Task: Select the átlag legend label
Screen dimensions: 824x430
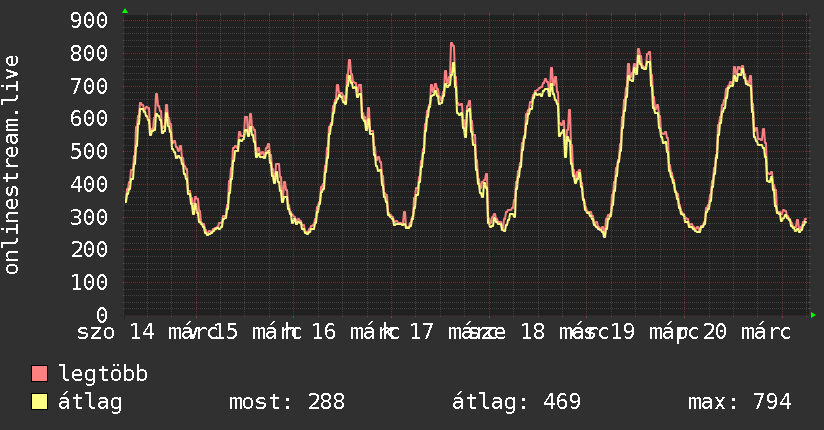Action: [x=90, y=402]
